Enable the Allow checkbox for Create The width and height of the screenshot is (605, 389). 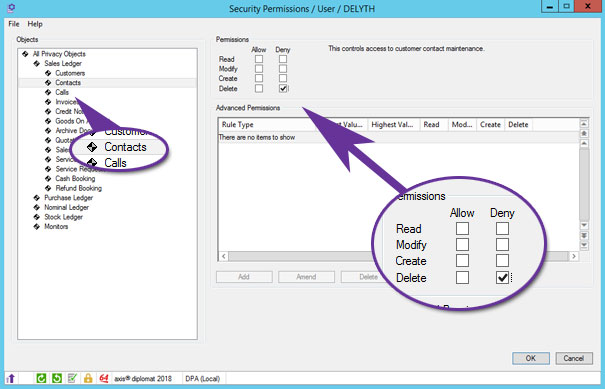(x=259, y=78)
